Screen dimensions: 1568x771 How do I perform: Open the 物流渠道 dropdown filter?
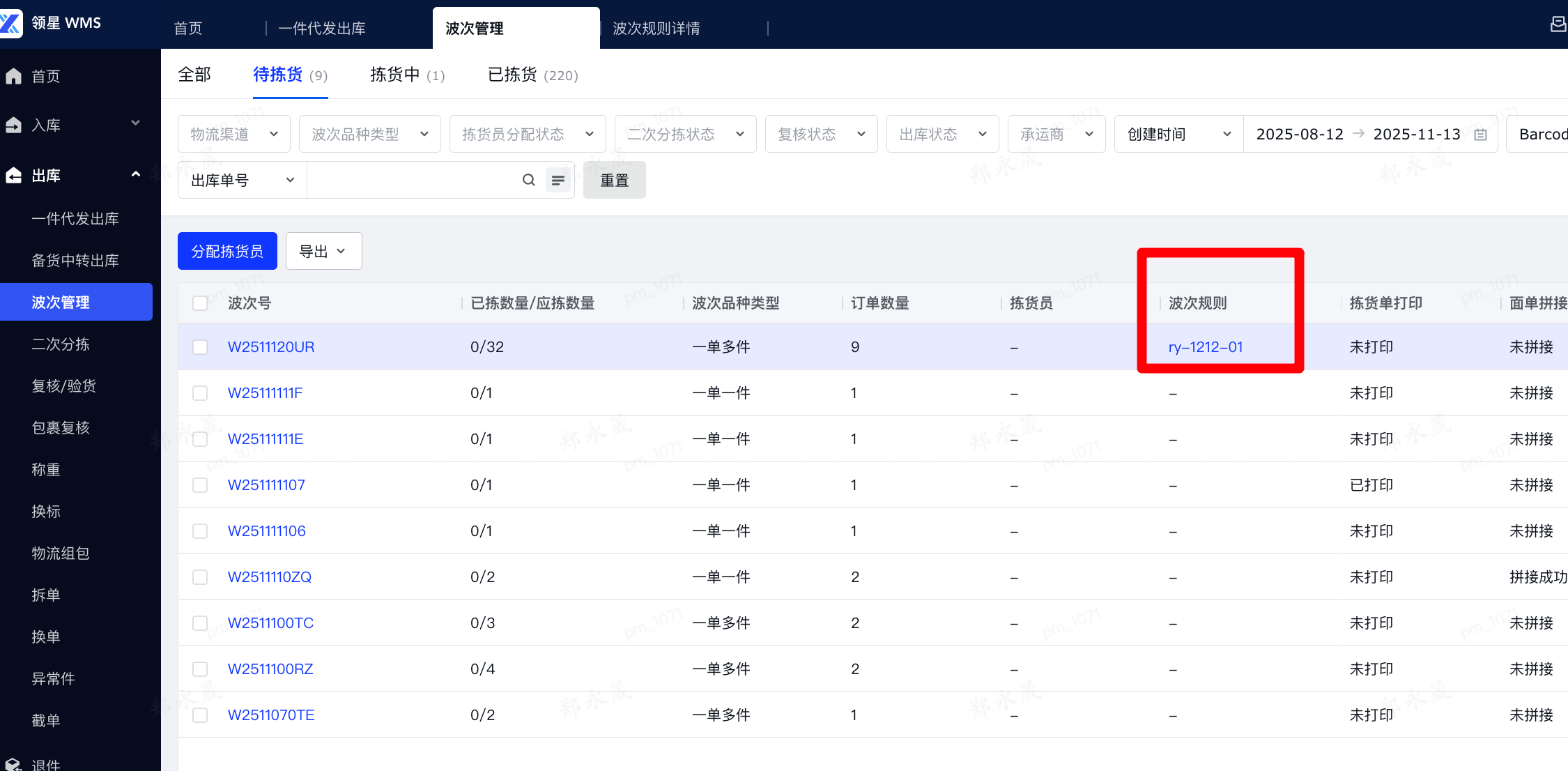(234, 134)
